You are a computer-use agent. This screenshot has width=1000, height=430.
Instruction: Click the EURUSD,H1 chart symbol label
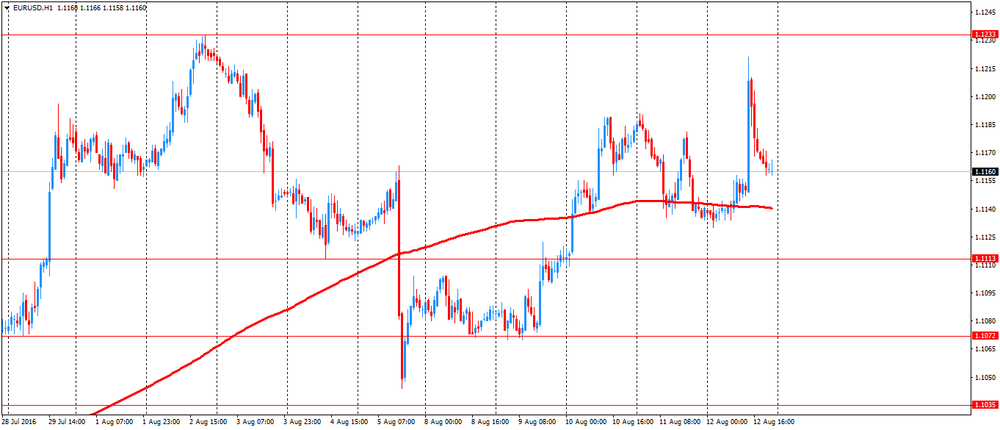(31, 8)
